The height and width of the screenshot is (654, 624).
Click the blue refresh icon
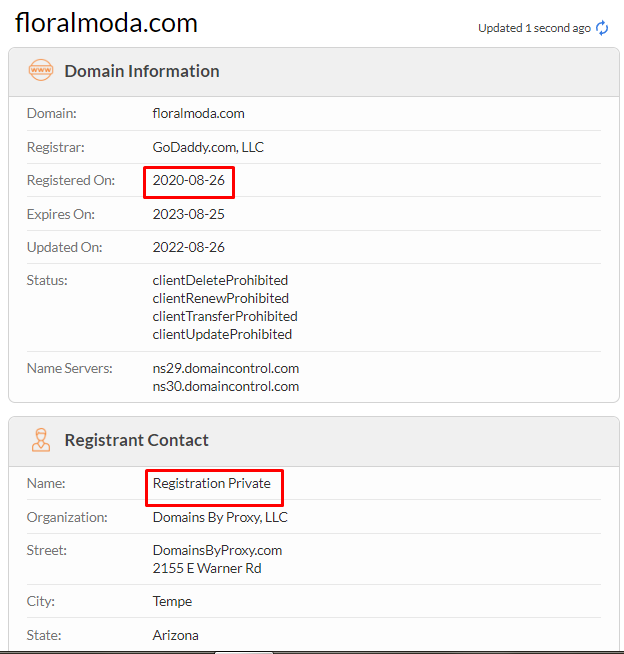coord(602,28)
